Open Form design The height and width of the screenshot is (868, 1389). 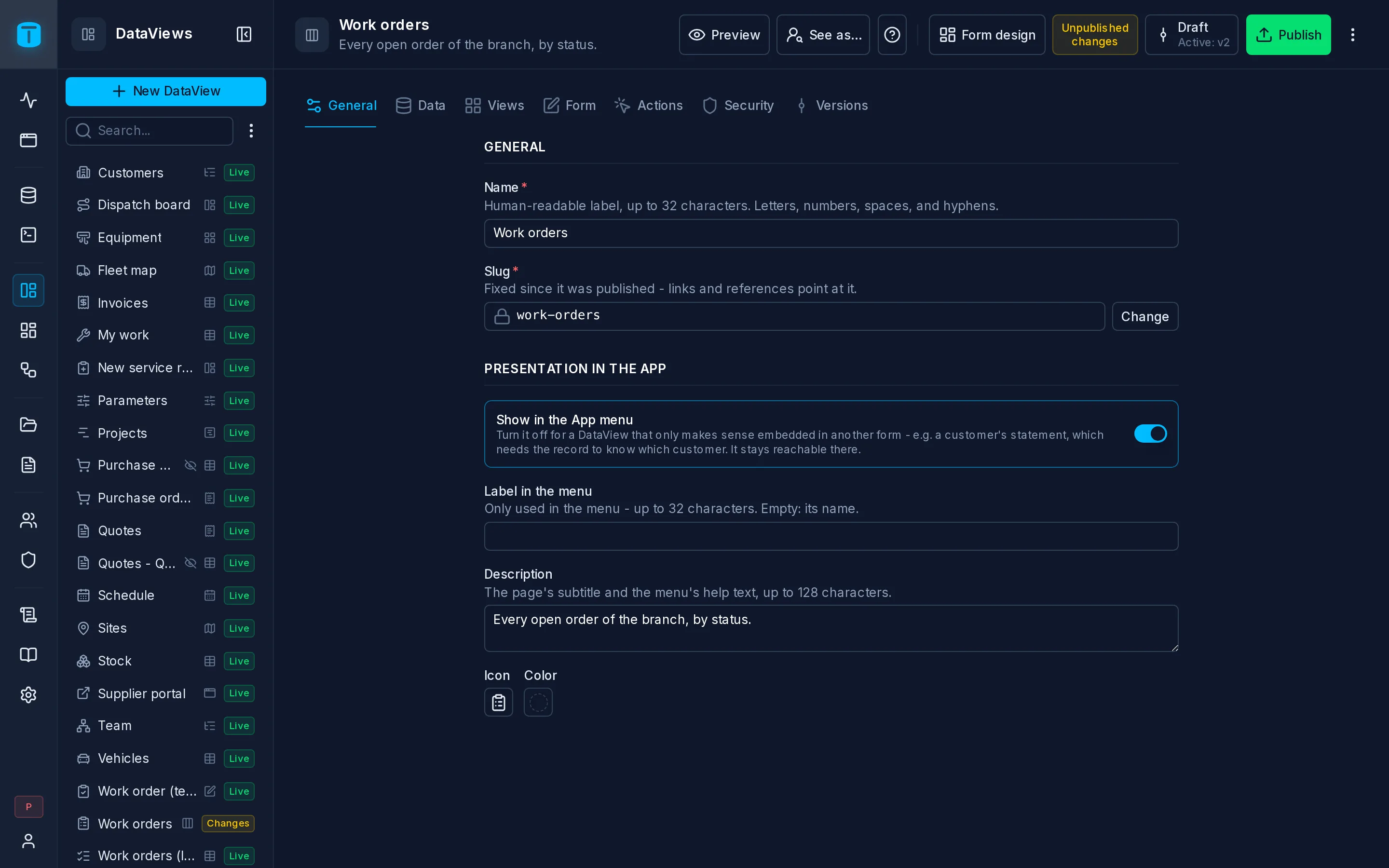click(987, 34)
